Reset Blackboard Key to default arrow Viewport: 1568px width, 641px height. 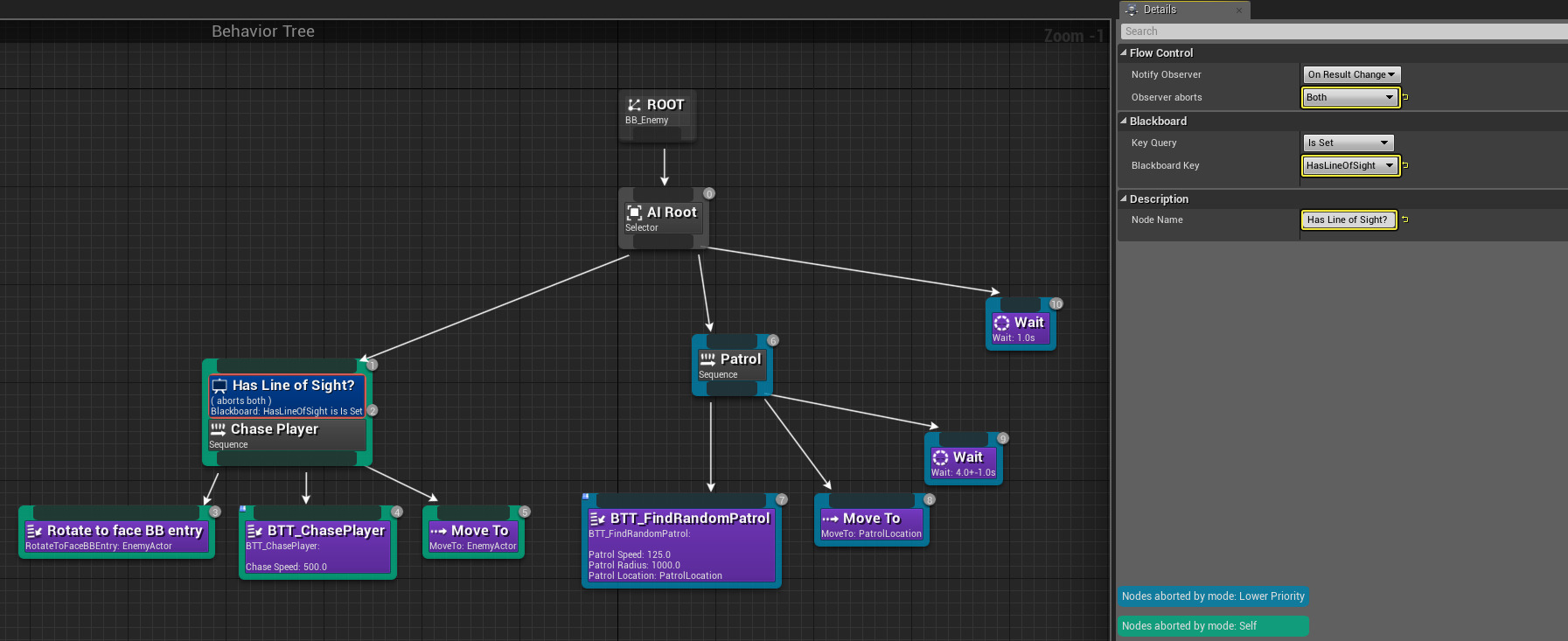click(x=1405, y=165)
